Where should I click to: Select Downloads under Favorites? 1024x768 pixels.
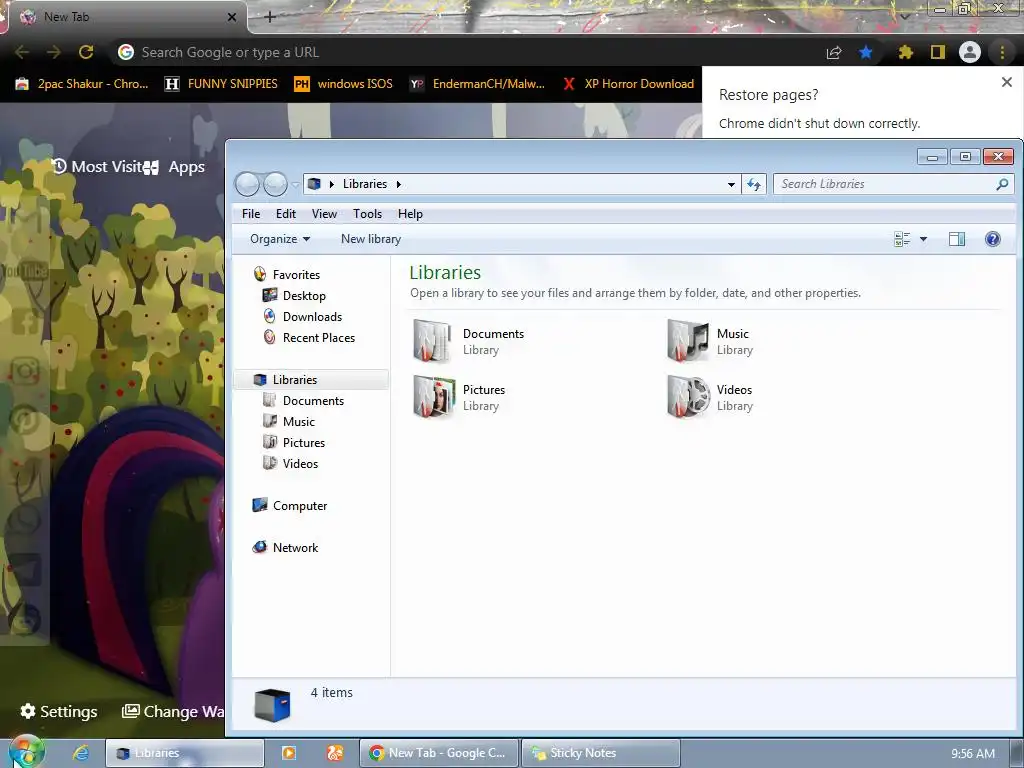point(312,317)
